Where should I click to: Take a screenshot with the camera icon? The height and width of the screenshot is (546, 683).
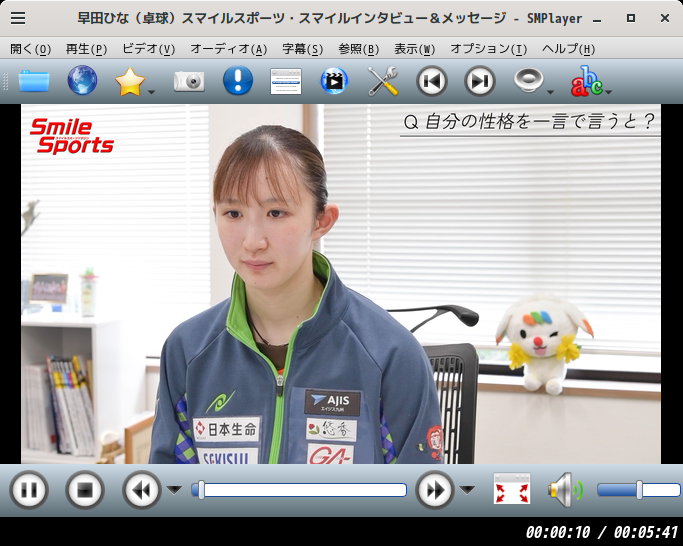[x=189, y=81]
